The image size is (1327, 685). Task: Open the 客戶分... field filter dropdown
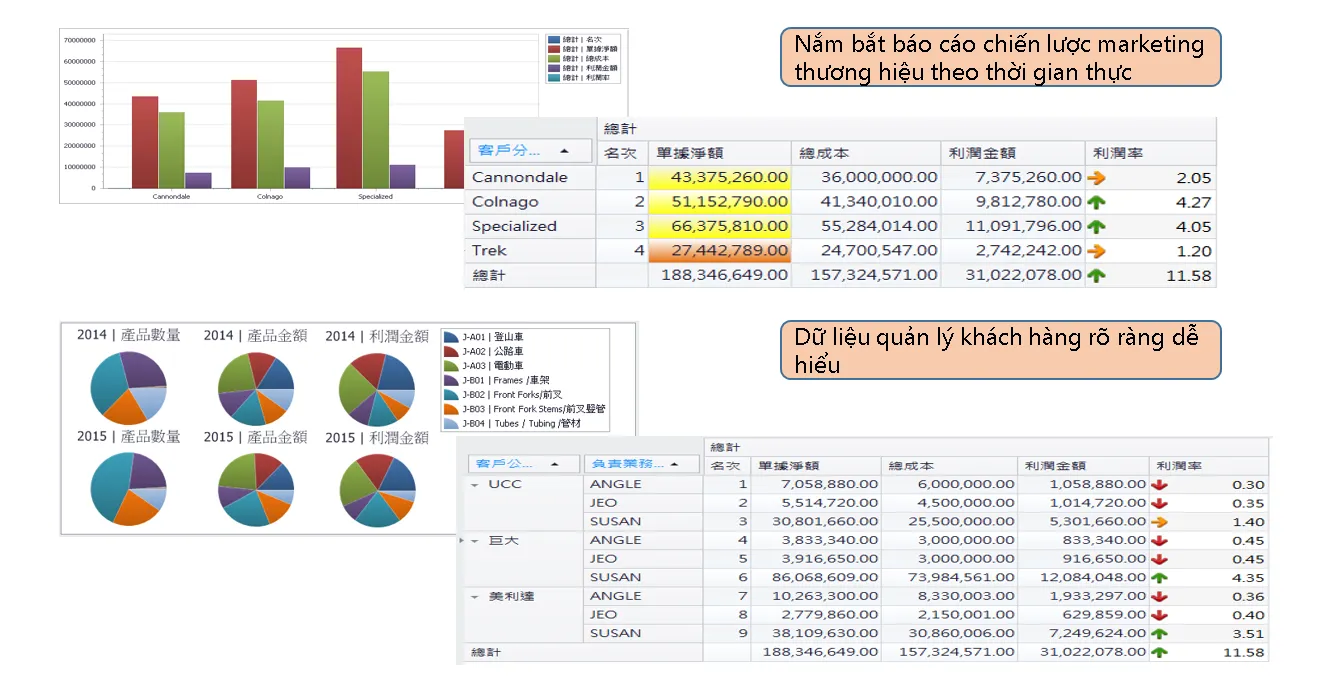[x=563, y=151]
